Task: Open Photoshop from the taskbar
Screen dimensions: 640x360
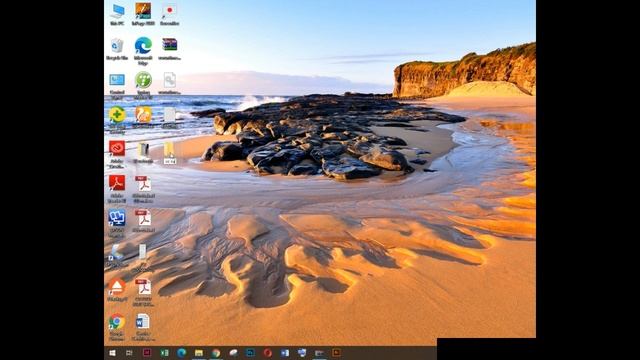Action: 250,353
